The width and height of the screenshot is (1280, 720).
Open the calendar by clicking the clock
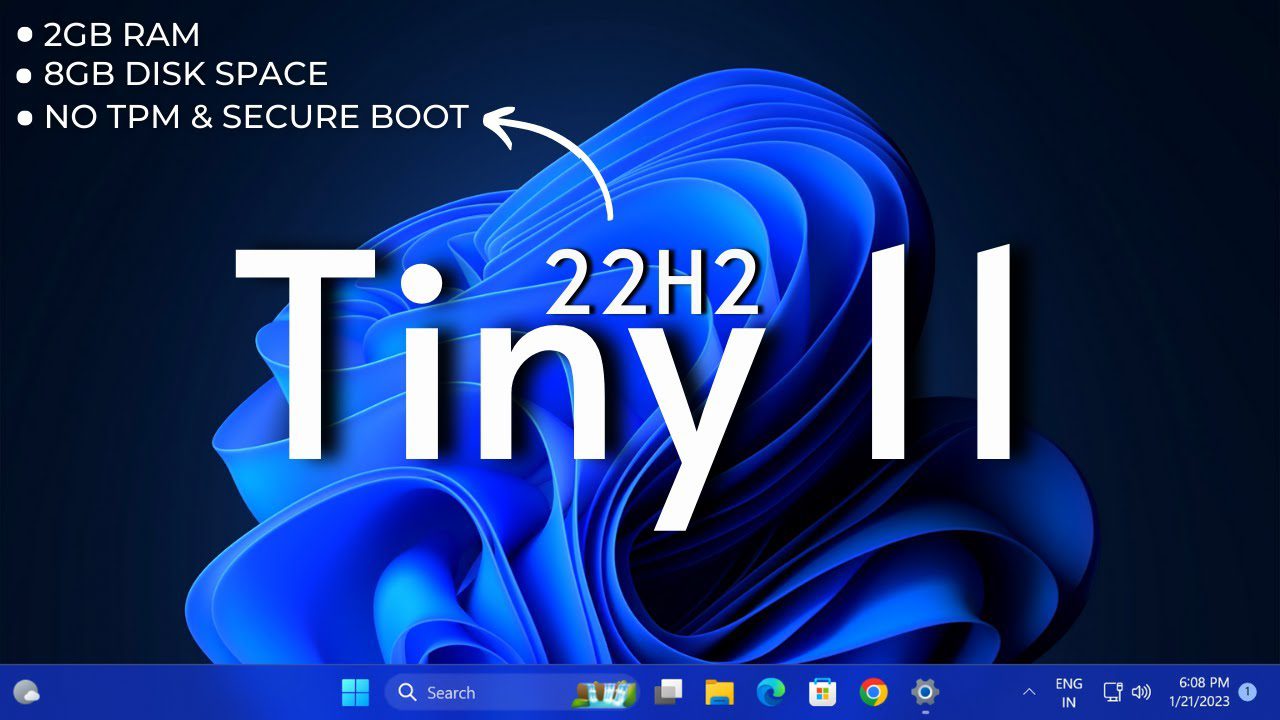tap(1203, 685)
